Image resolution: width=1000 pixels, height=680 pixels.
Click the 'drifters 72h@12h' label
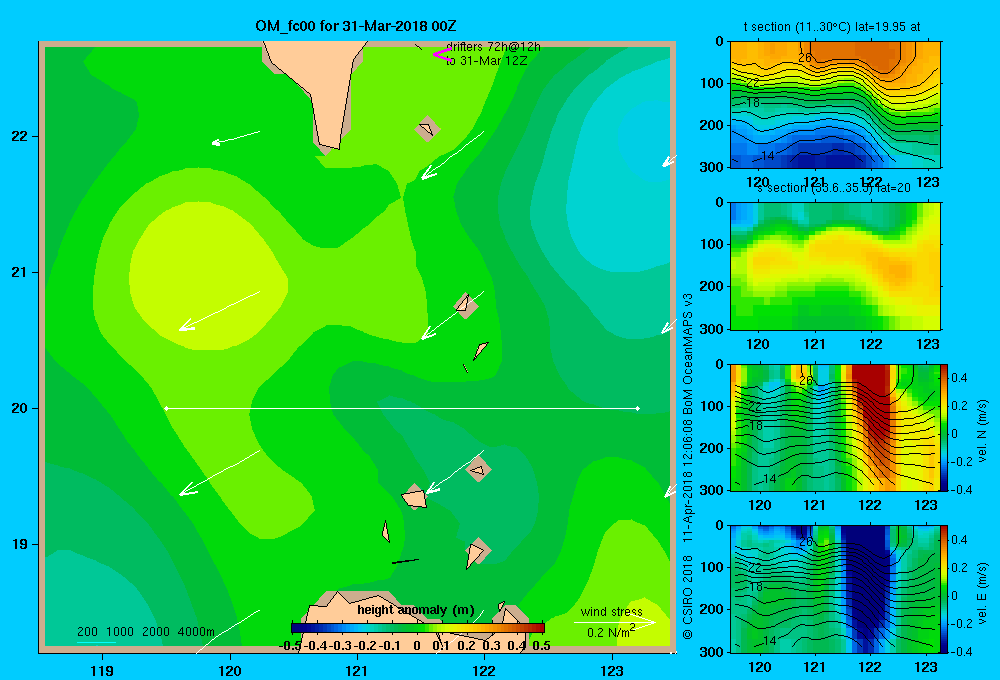point(493,47)
